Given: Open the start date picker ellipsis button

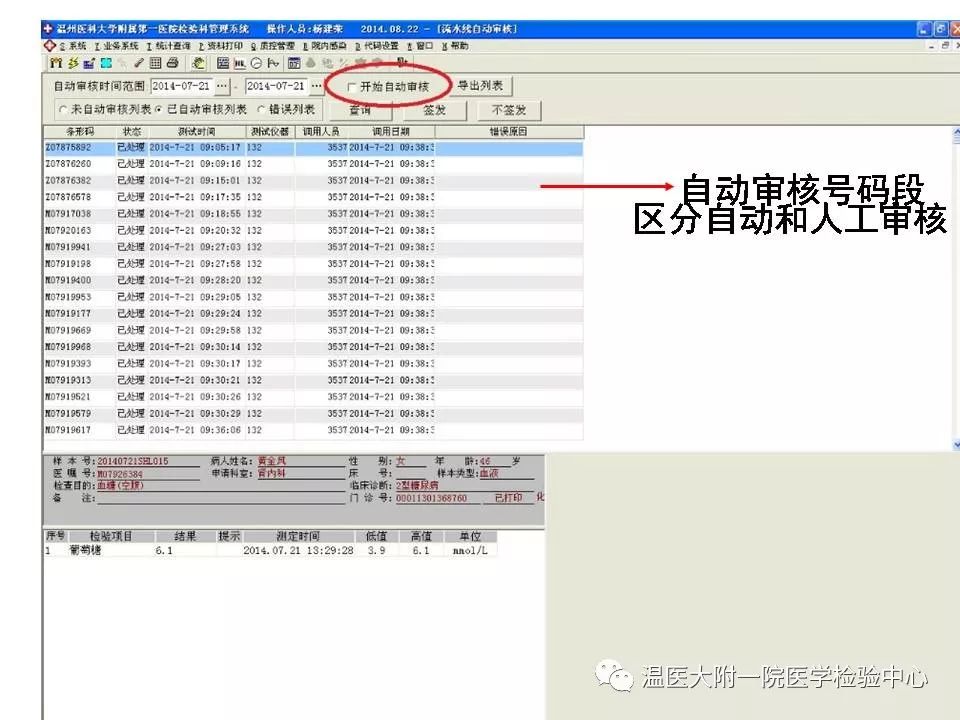Looking at the screenshot, I should (x=222, y=87).
